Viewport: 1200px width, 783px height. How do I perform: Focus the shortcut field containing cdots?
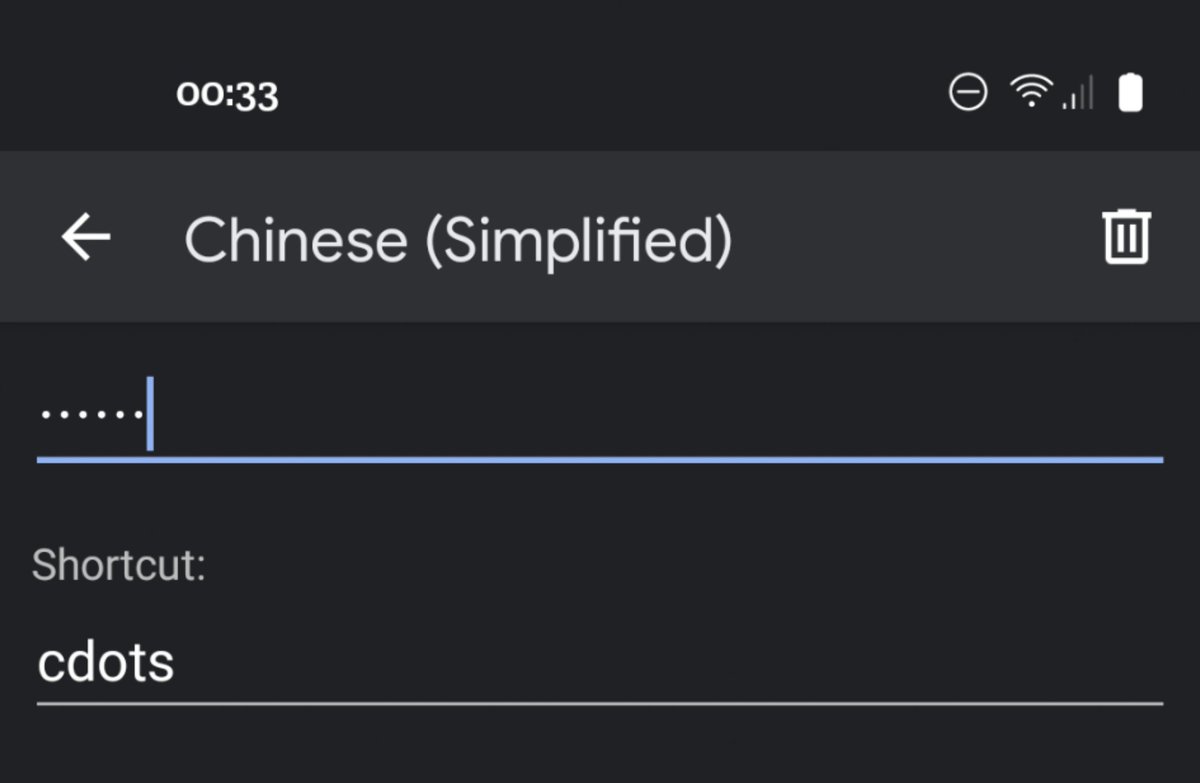coord(600,662)
